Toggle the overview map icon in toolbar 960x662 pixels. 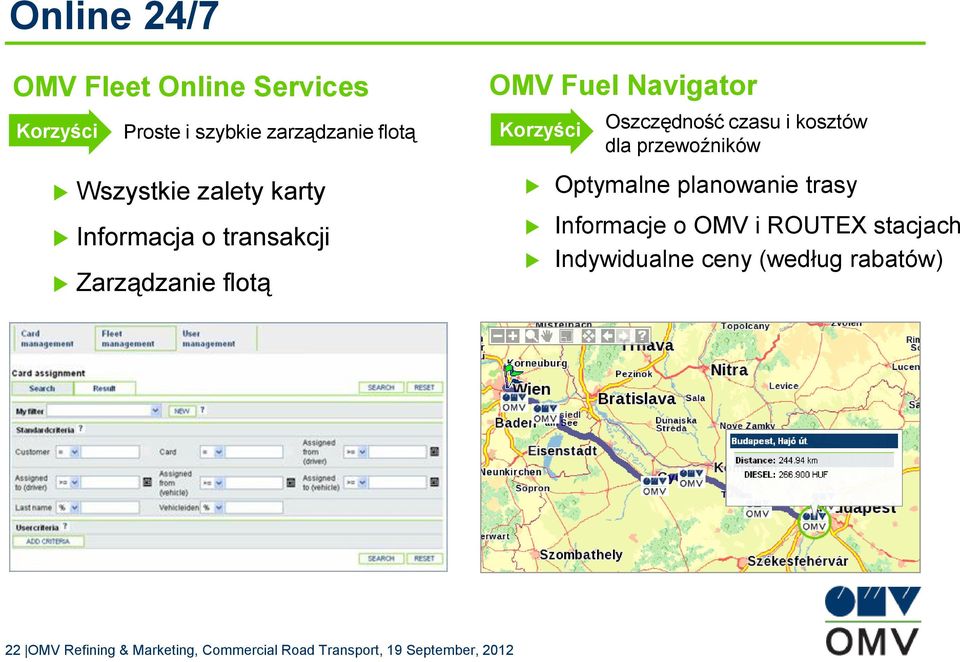coord(566,336)
